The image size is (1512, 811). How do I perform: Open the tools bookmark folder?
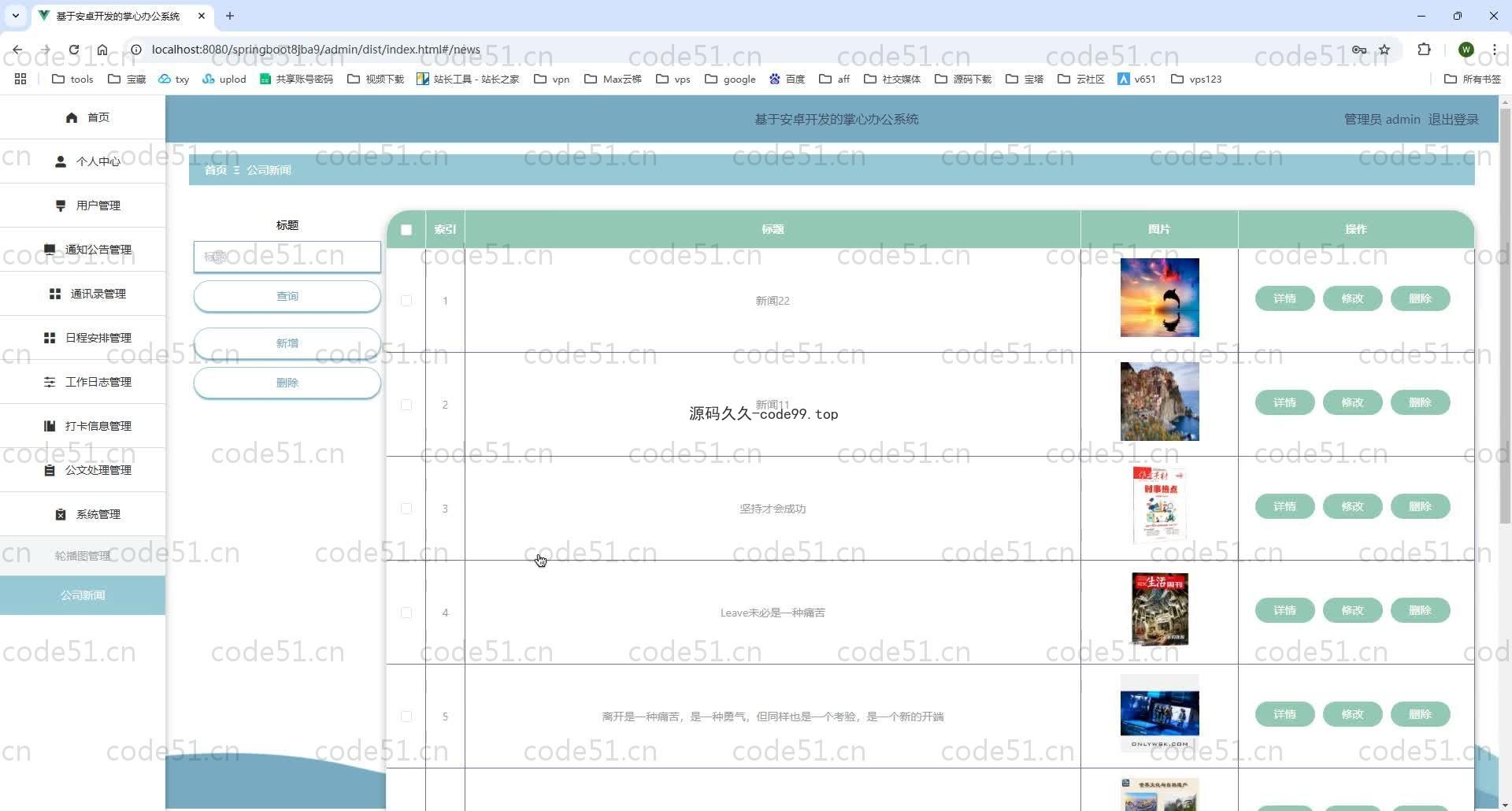72,79
